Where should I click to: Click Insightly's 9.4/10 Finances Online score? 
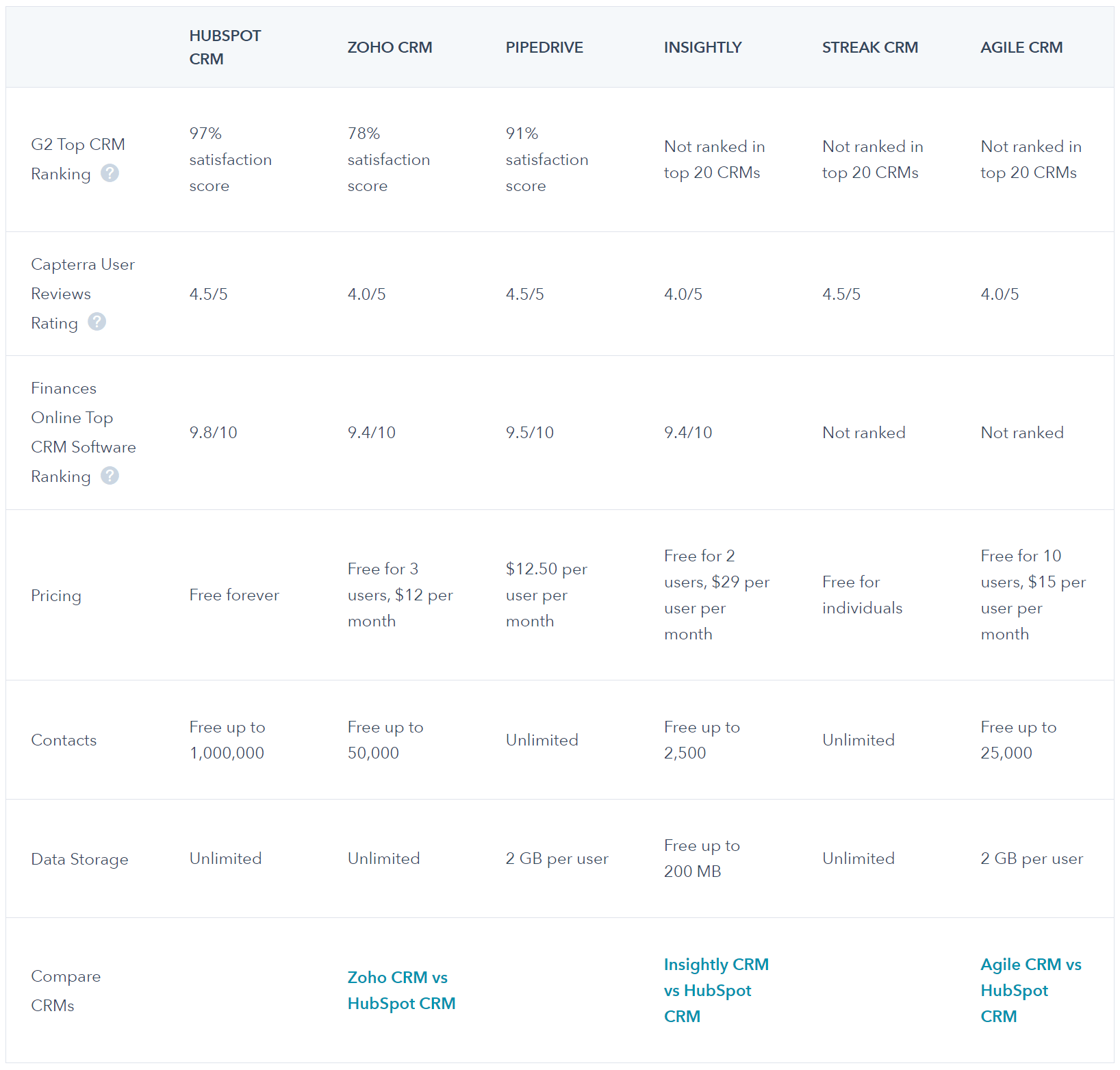pos(688,432)
